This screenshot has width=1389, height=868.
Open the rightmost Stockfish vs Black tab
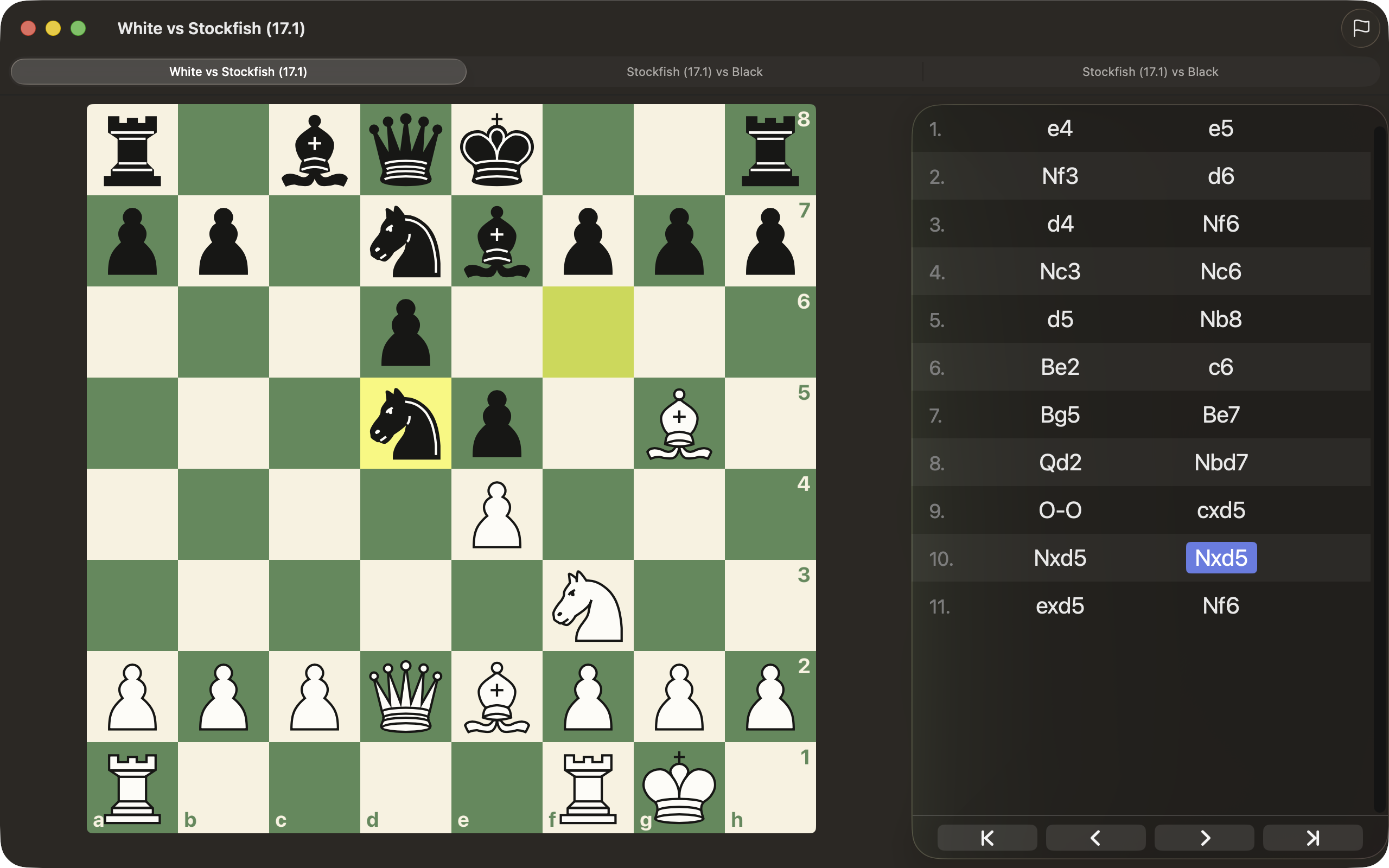[1150, 72]
